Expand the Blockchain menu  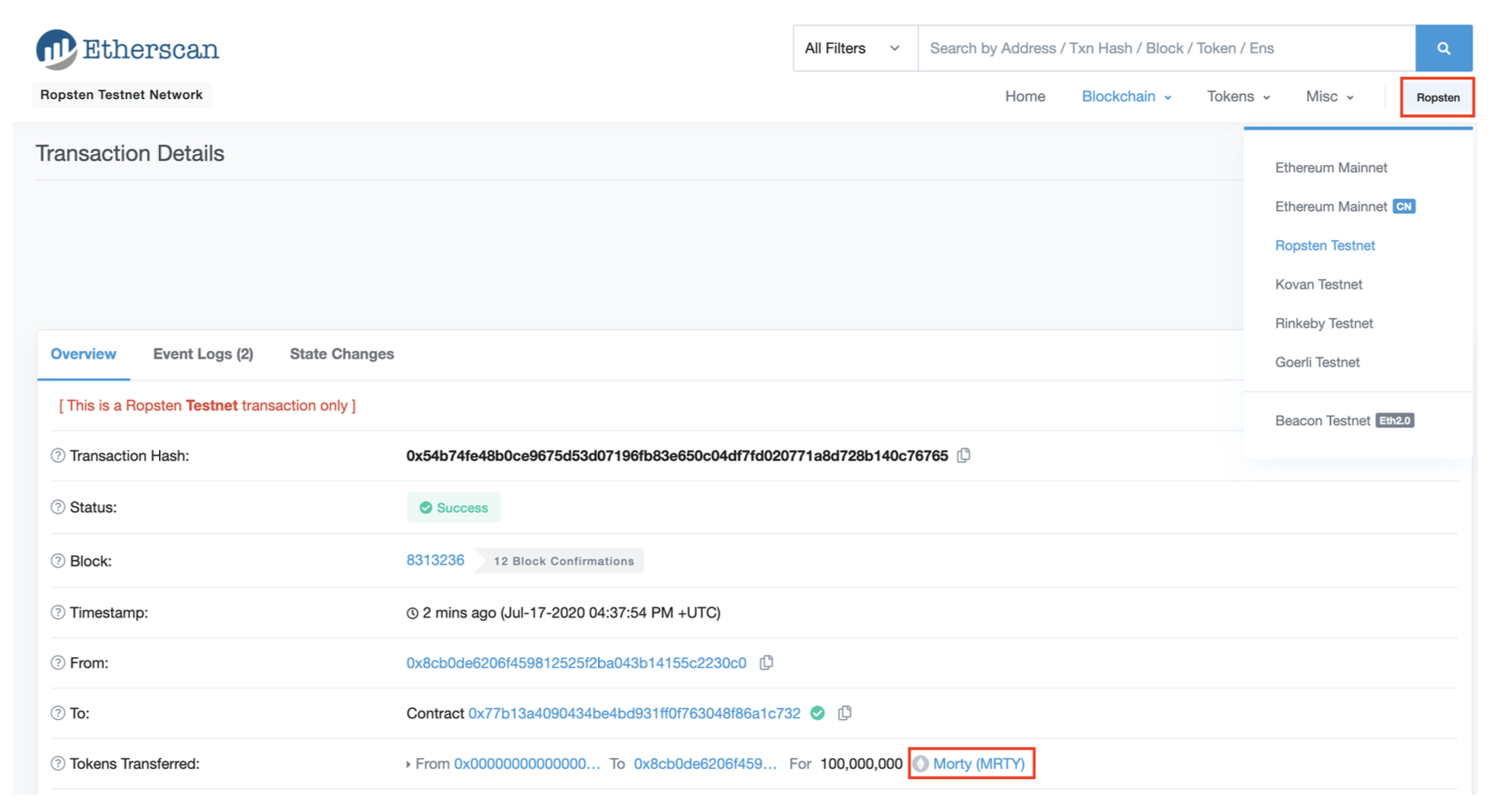pos(1126,96)
